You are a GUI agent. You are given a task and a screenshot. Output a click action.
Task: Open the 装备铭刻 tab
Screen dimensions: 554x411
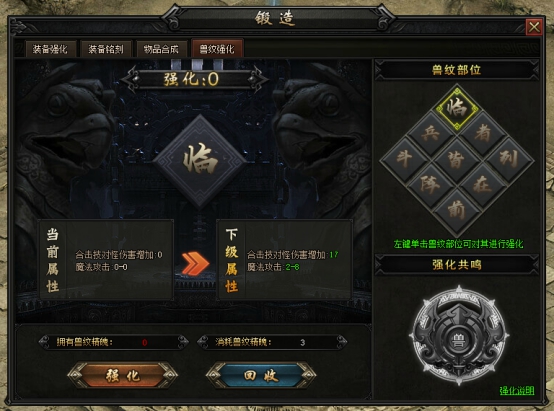tap(106, 49)
